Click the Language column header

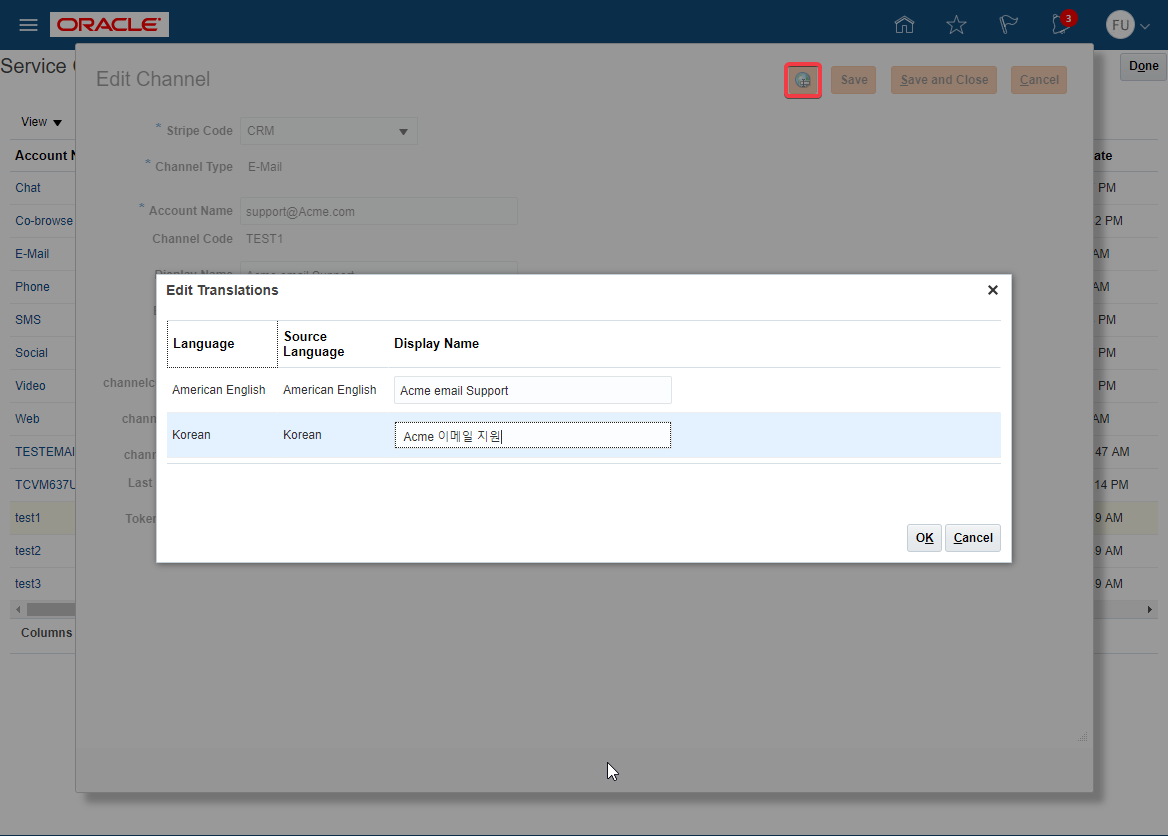tap(222, 343)
